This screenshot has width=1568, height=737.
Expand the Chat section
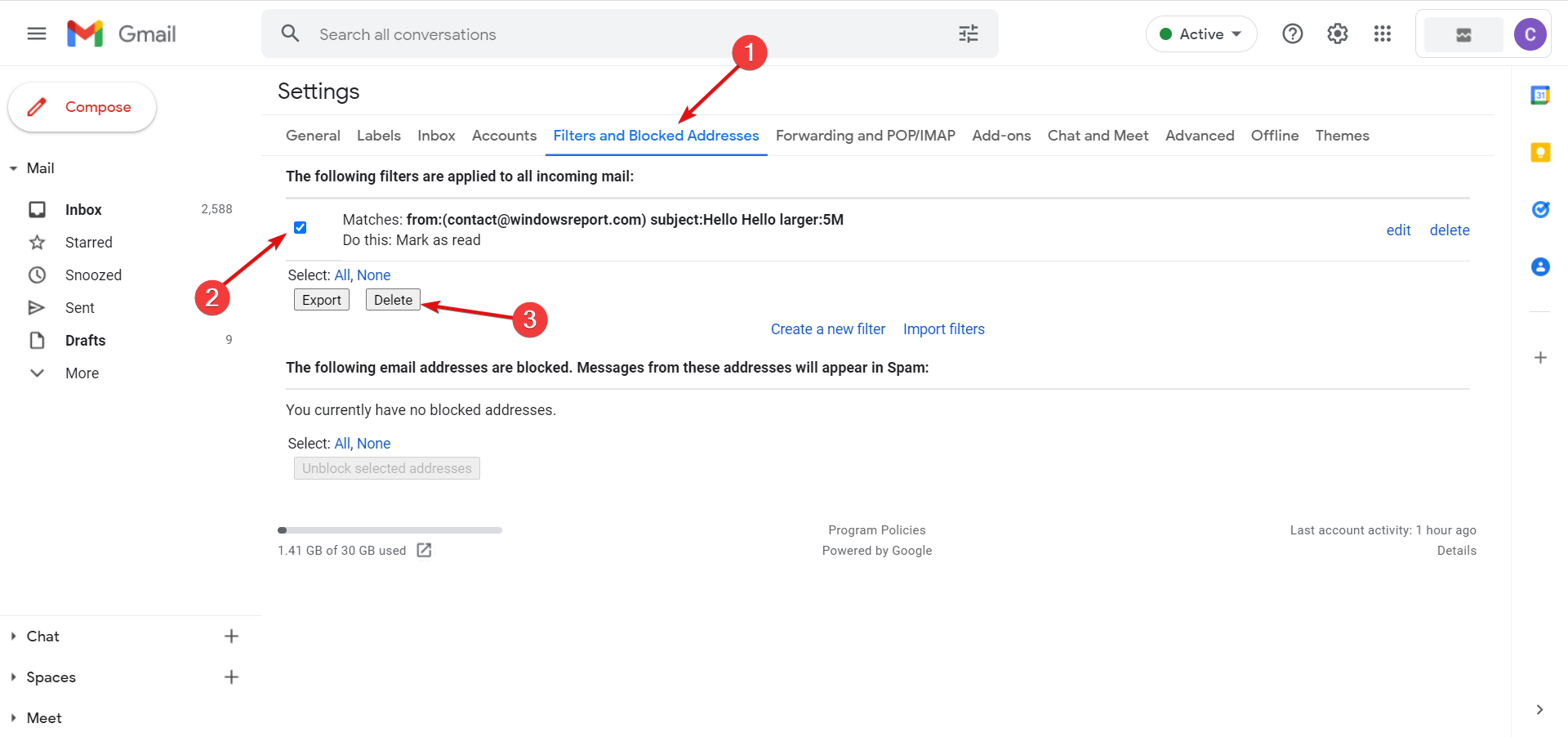(13, 636)
